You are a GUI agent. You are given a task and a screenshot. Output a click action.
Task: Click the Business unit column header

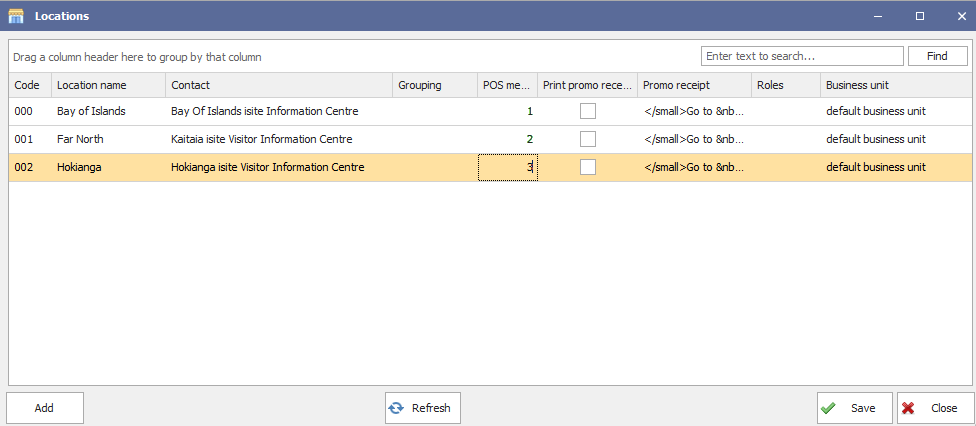[x=896, y=85]
